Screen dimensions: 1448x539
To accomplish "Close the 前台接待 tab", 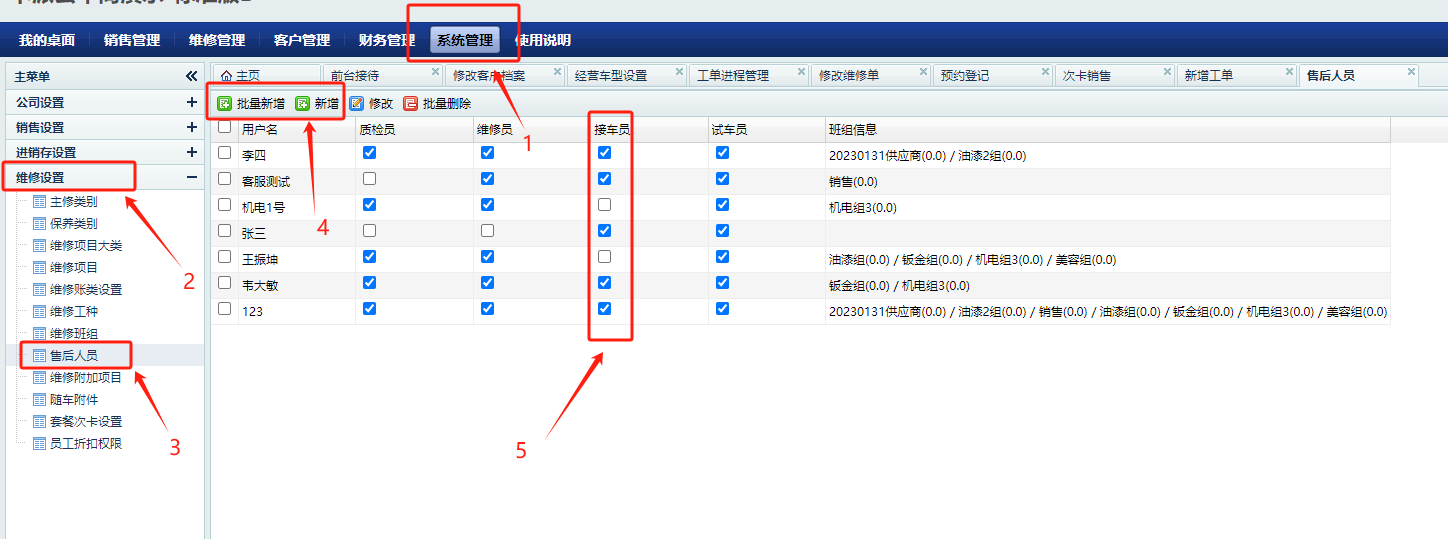I will 435,72.
